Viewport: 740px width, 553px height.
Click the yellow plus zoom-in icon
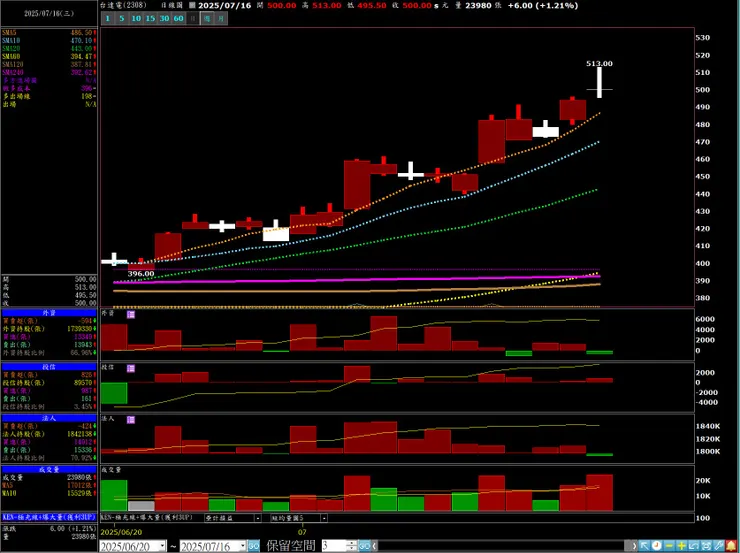pyautogui.click(x=681, y=546)
